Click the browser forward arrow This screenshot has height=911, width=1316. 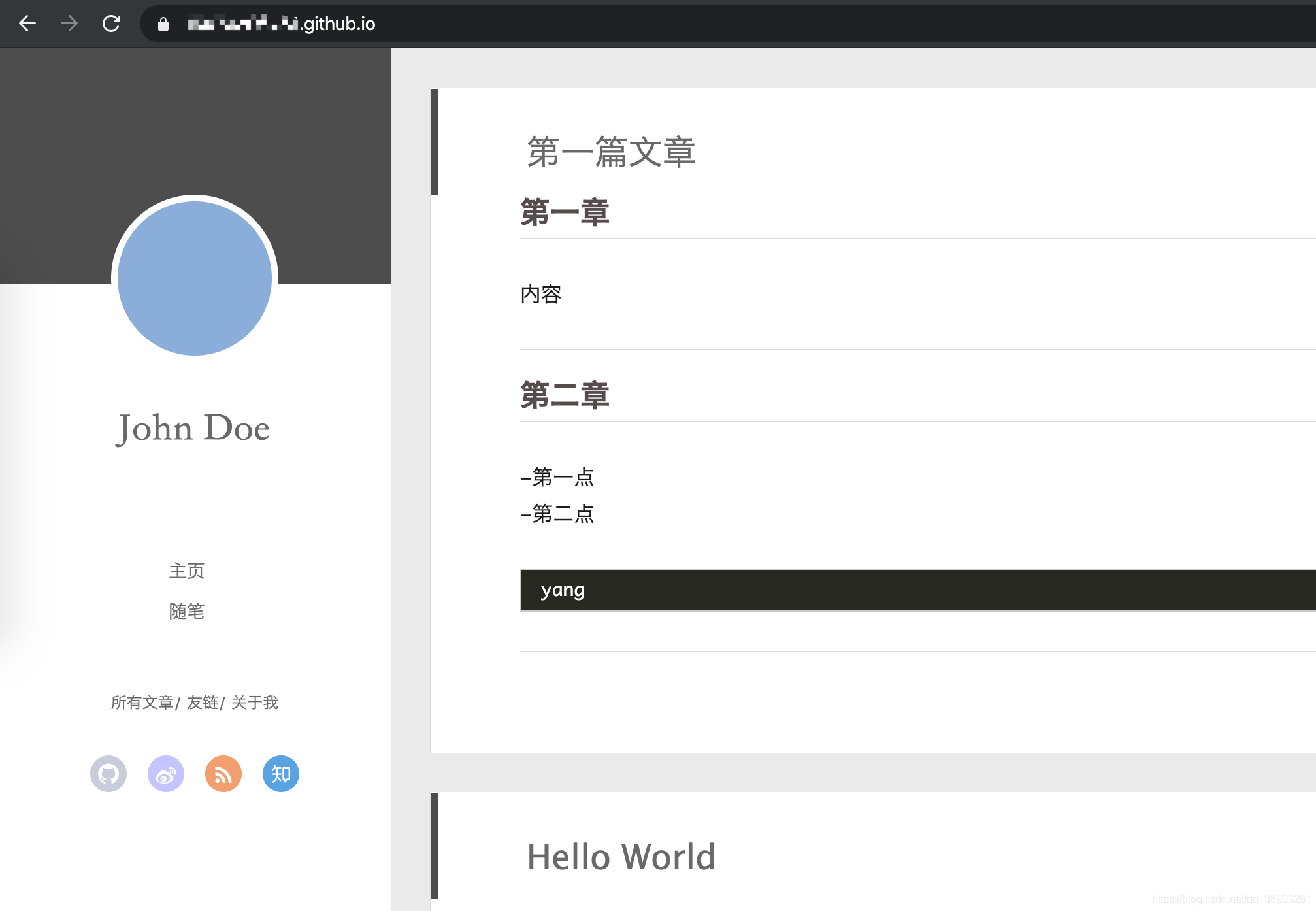click(x=69, y=24)
